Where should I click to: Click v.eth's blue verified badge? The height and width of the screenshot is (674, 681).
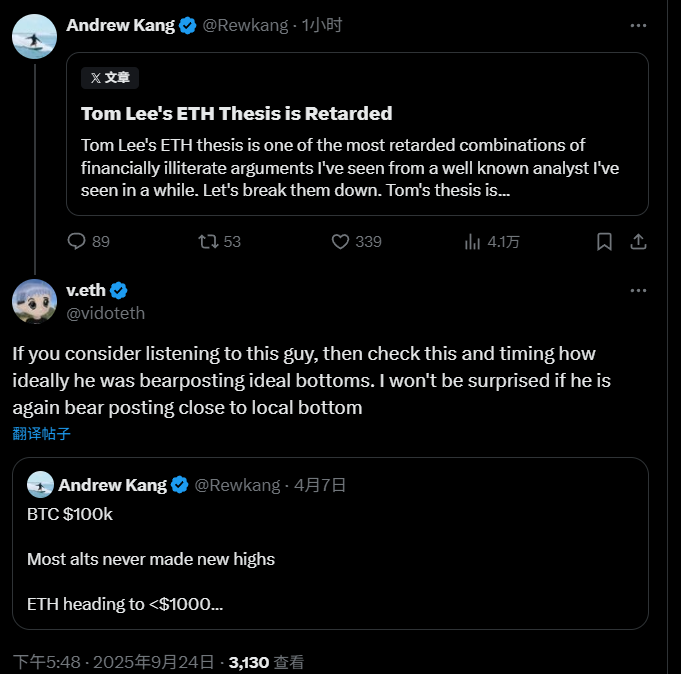tap(119, 291)
